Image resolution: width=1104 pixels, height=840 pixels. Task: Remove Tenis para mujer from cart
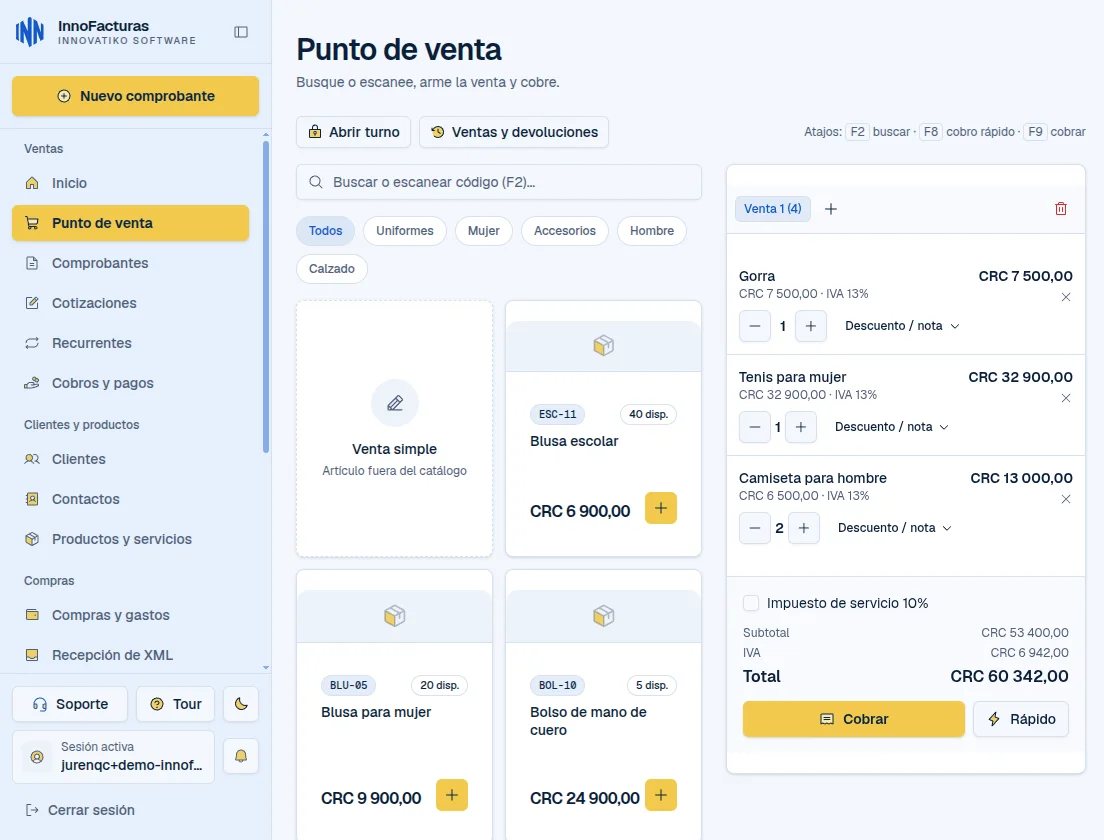click(x=1065, y=398)
